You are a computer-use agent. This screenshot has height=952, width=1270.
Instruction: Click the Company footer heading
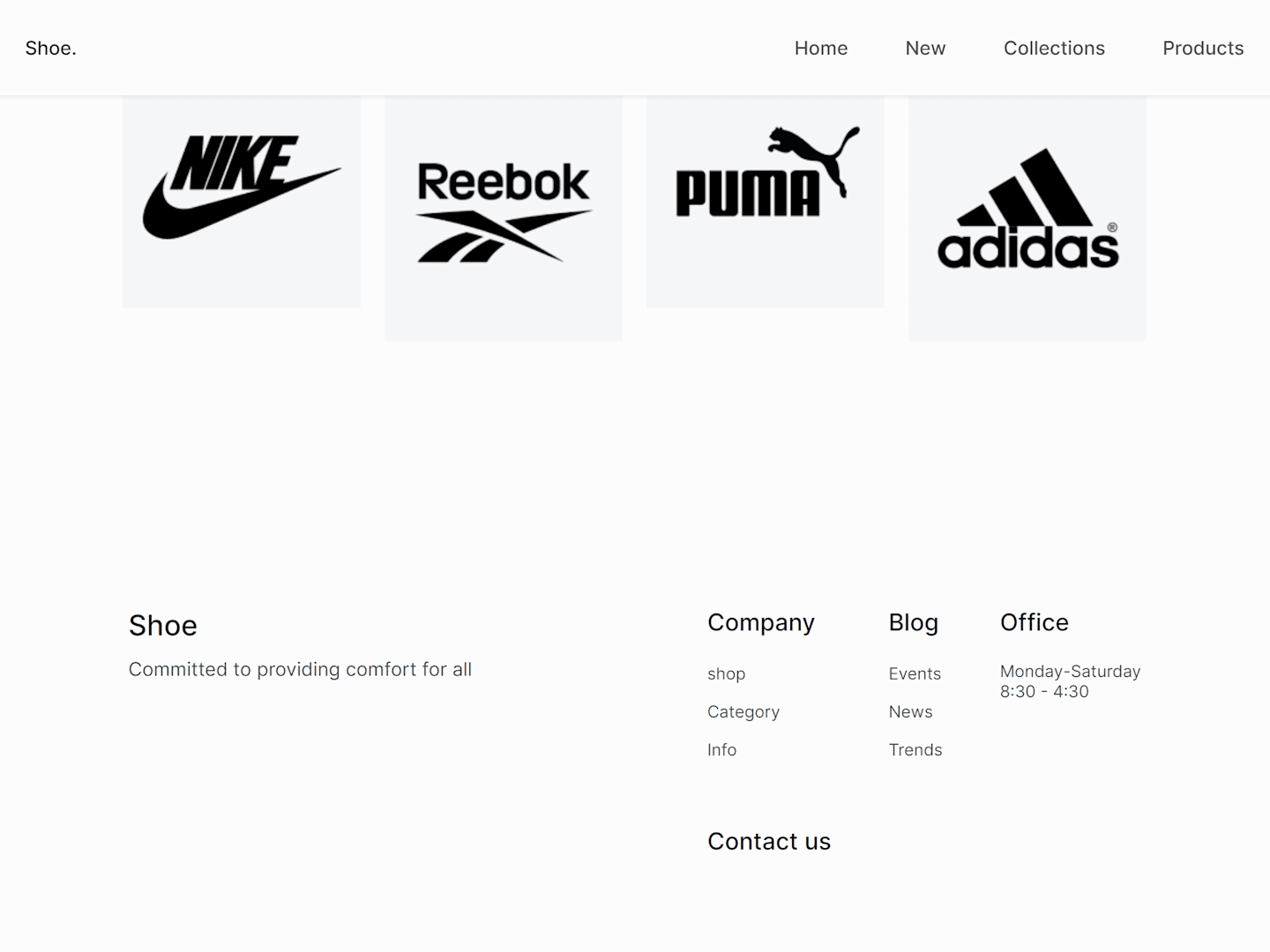[x=761, y=622]
